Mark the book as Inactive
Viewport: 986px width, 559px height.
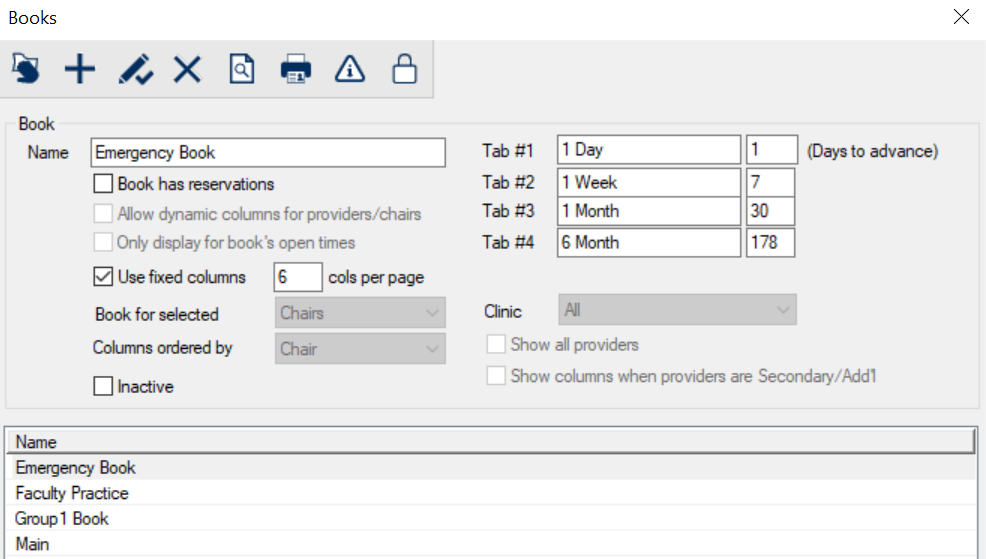103,387
